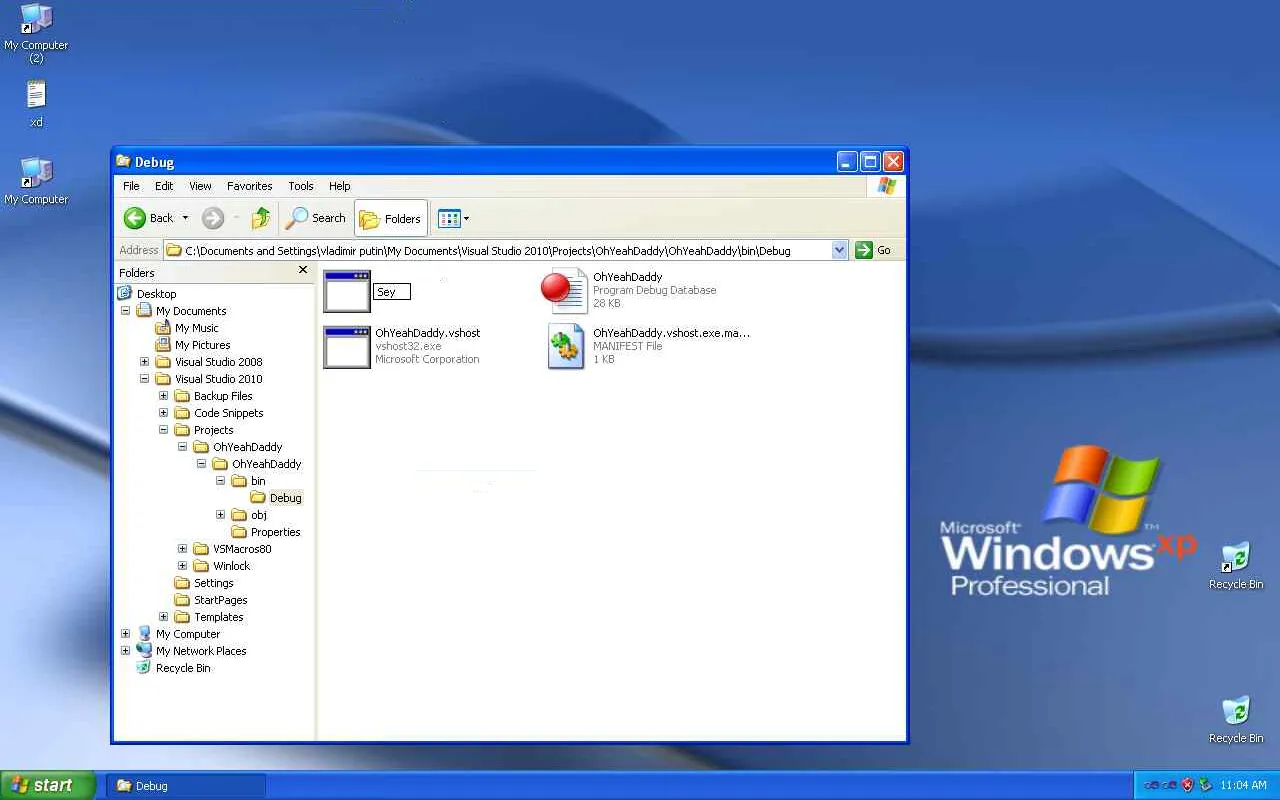
Task: Select the OhYeahDaddy.vshost executable icon
Action: [x=347, y=346]
